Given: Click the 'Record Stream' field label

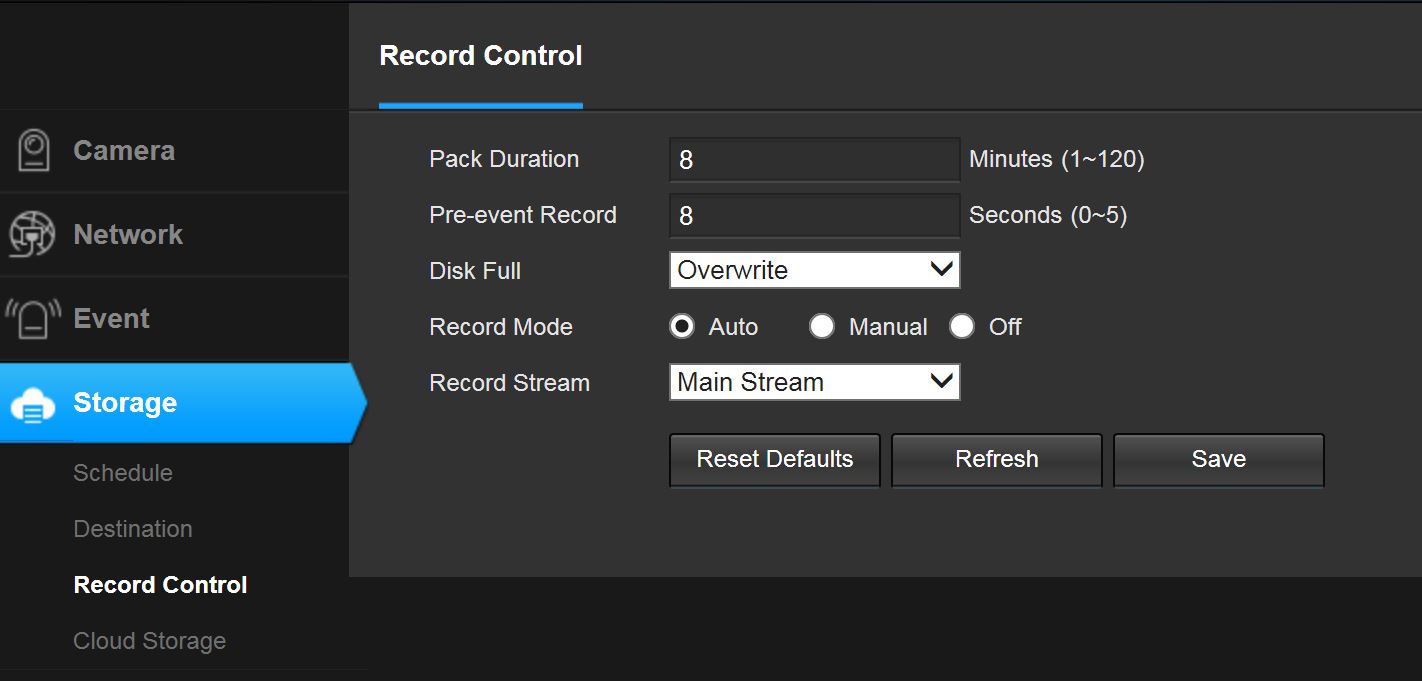Looking at the screenshot, I should (x=510, y=383).
